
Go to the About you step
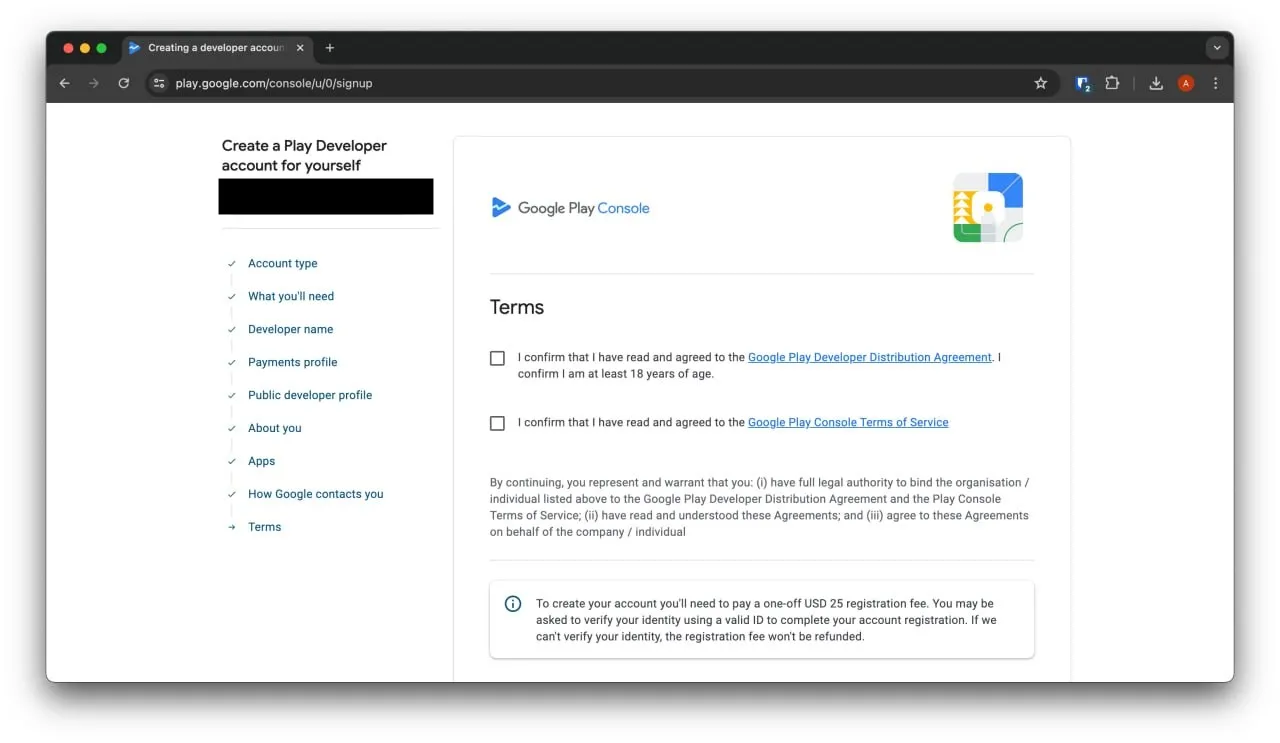pyautogui.click(x=275, y=429)
